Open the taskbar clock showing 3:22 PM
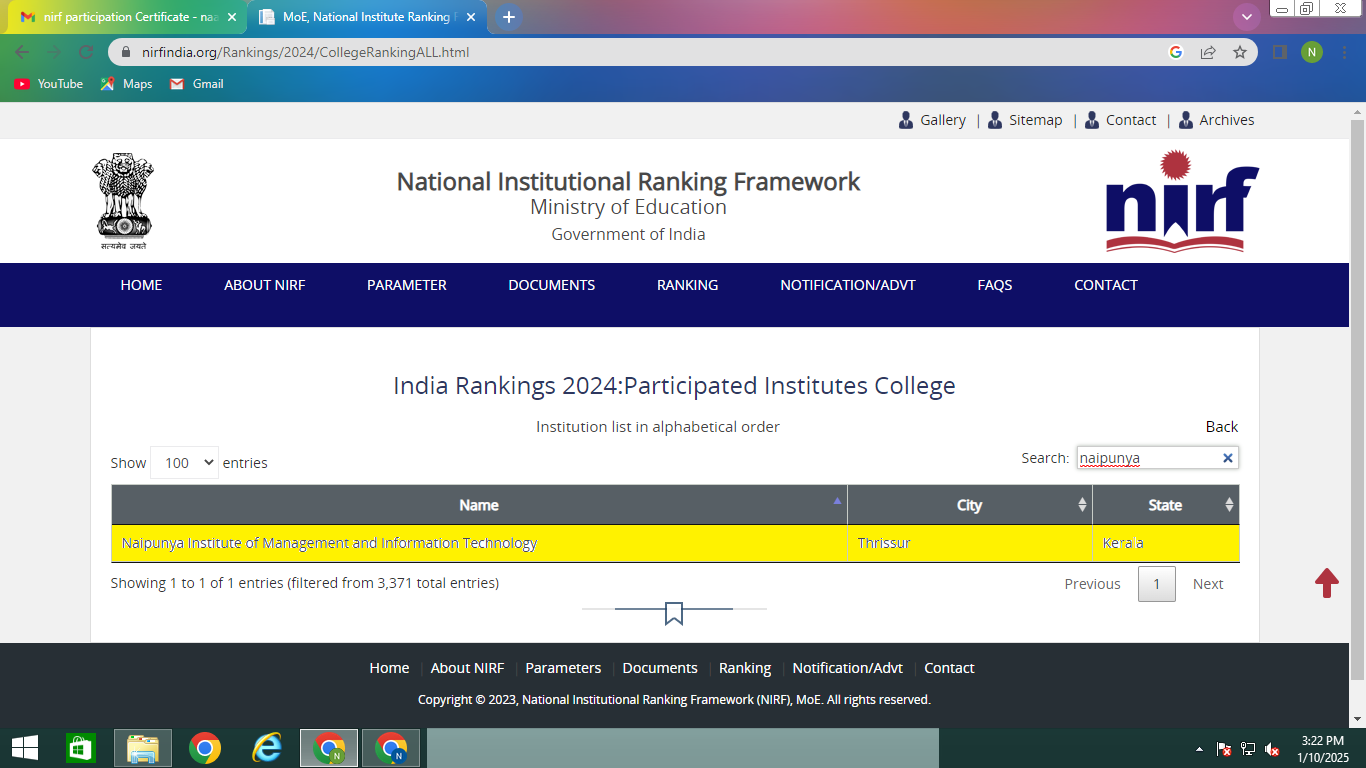Image resolution: width=1366 pixels, height=768 pixels. (x=1323, y=749)
